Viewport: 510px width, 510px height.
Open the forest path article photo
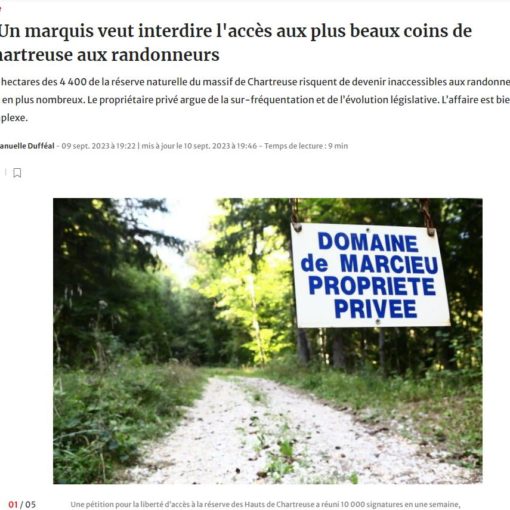point(268,341)
